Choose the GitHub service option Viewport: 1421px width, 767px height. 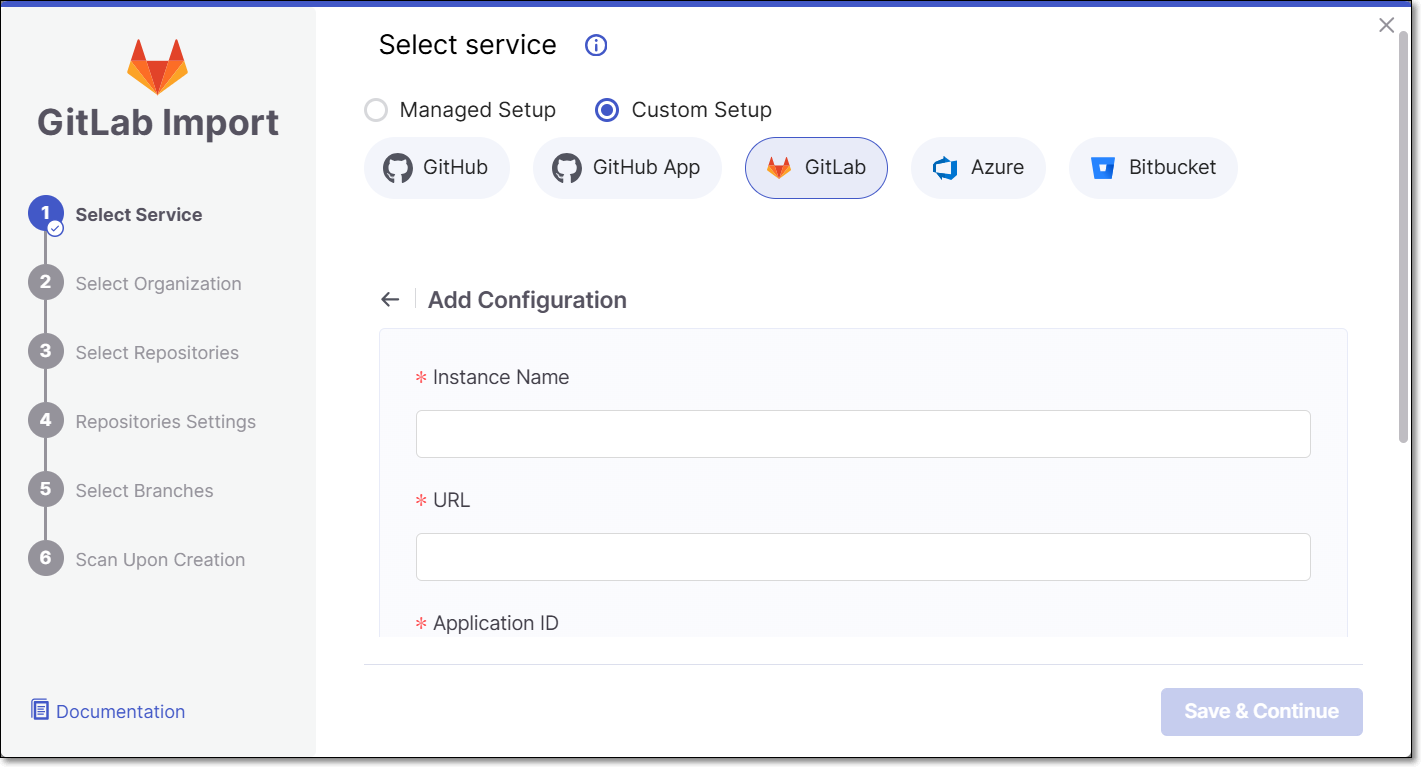click(x=437, y=168)
